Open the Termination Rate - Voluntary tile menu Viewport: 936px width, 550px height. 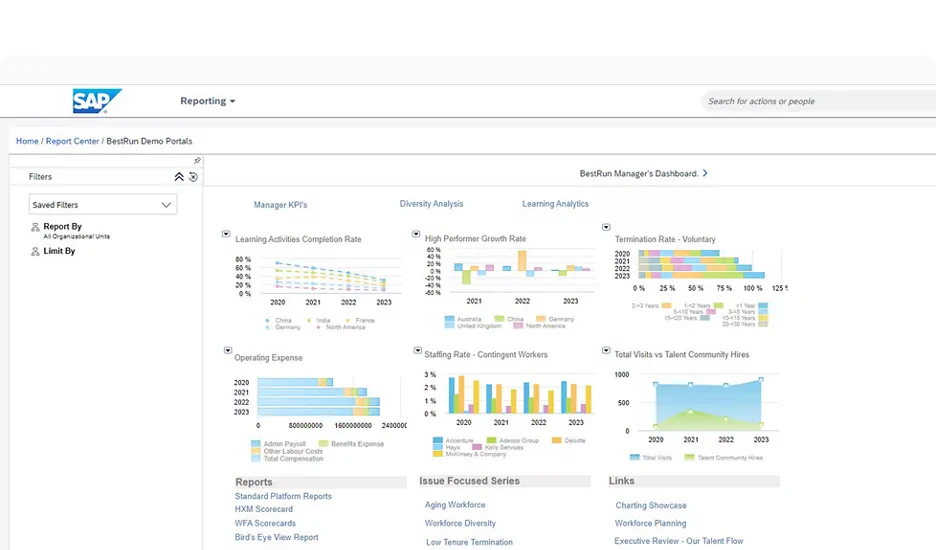(x=606, y=228)
